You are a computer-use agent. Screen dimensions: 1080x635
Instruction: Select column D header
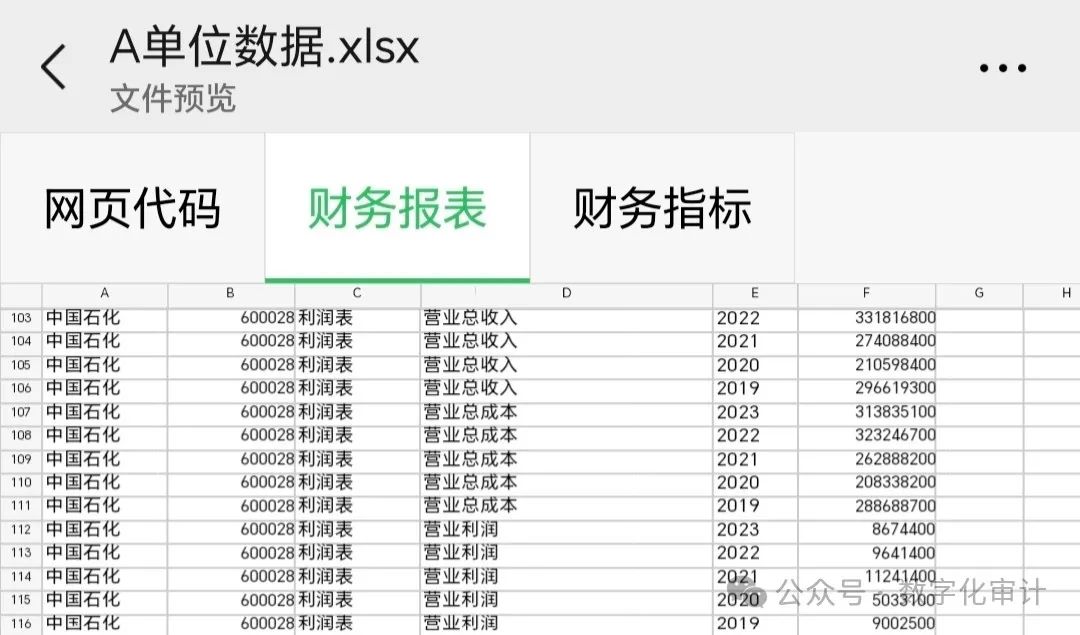click(566, 293)
